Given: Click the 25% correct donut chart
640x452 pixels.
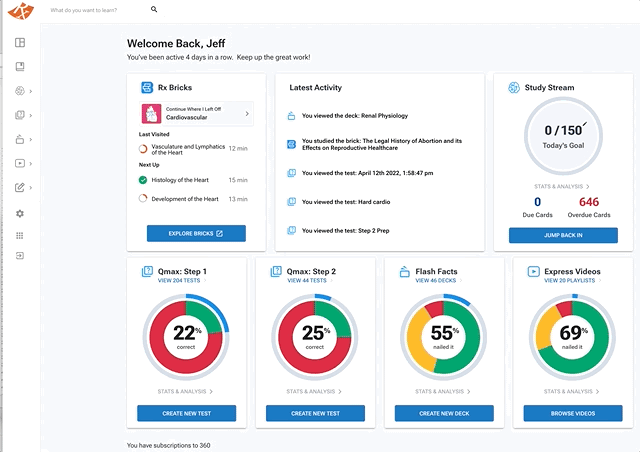Looking at the screenshot, I should 315,337.
